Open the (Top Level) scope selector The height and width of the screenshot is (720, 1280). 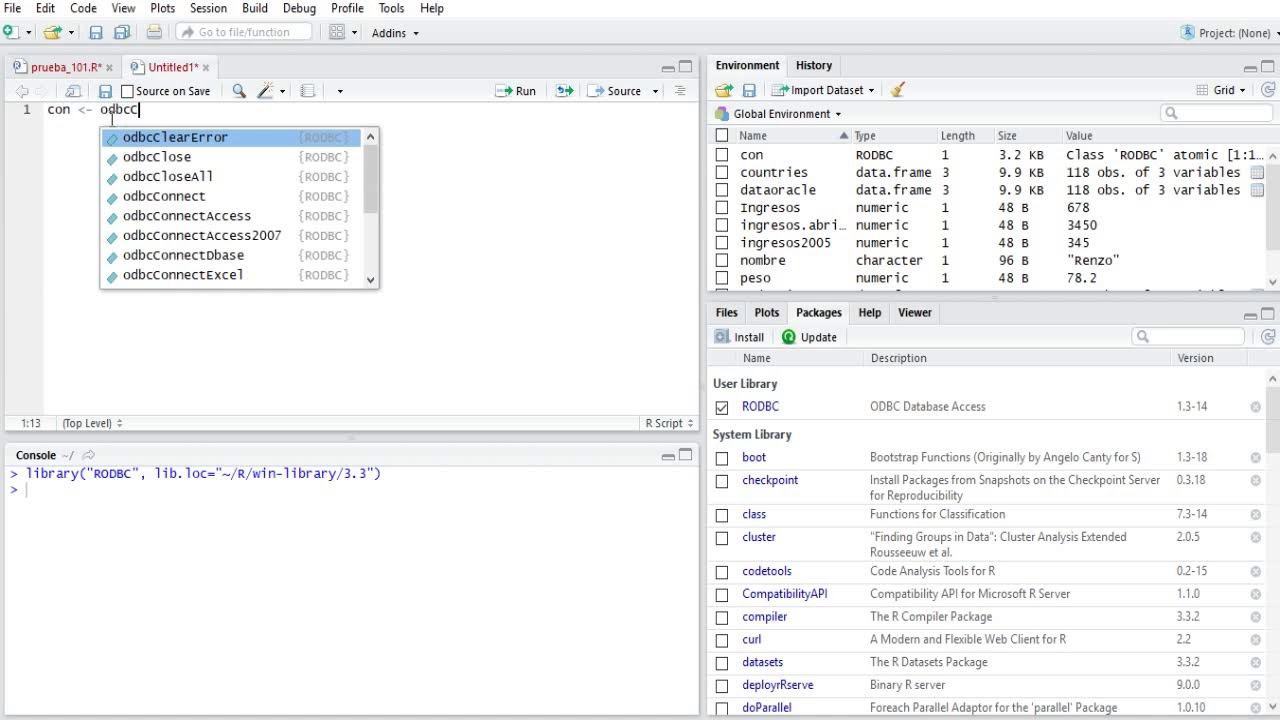pyautogui.click(x=92, y=423)
